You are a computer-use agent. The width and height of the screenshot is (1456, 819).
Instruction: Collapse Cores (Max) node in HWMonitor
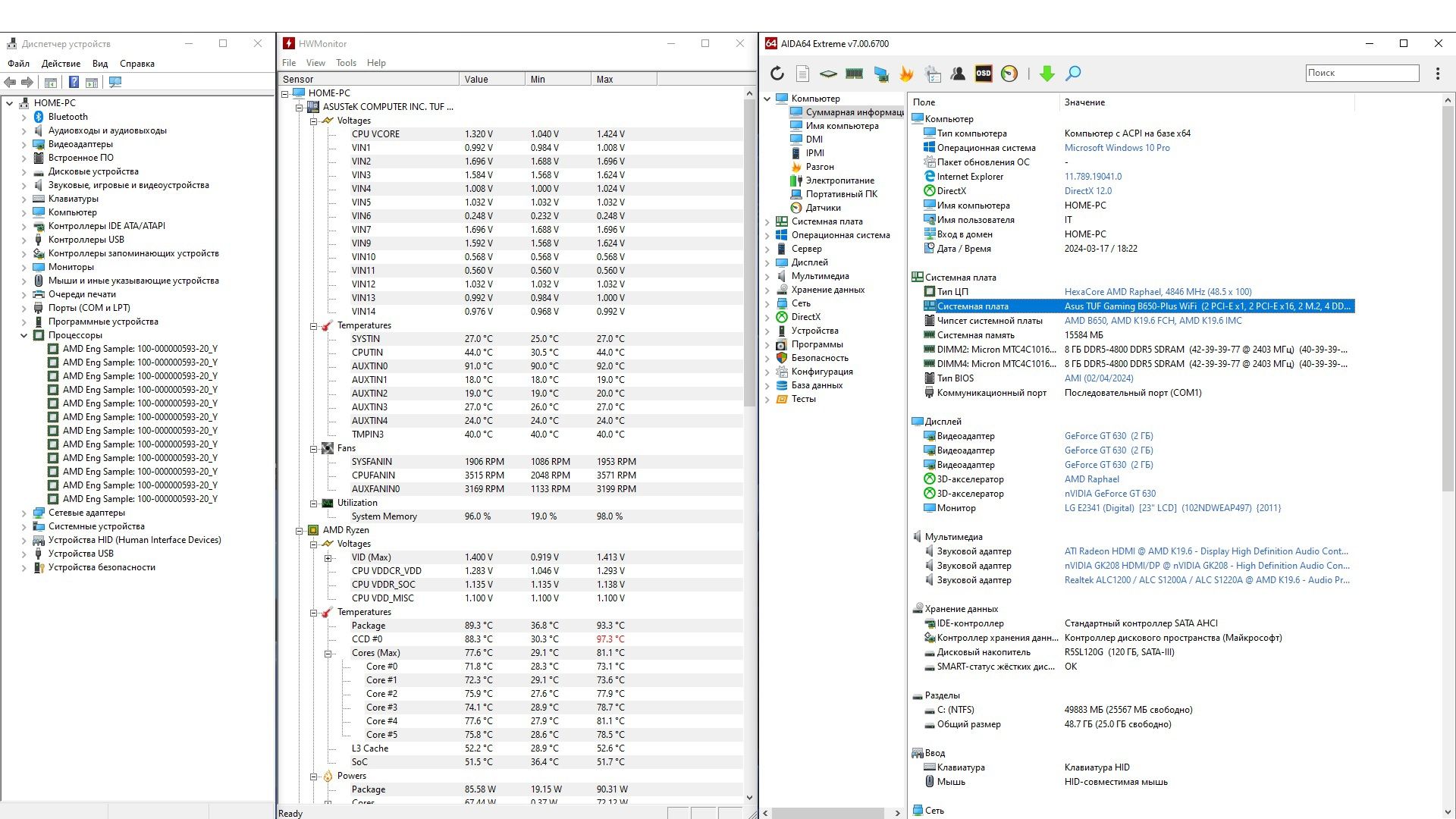[x=328, y=653]
